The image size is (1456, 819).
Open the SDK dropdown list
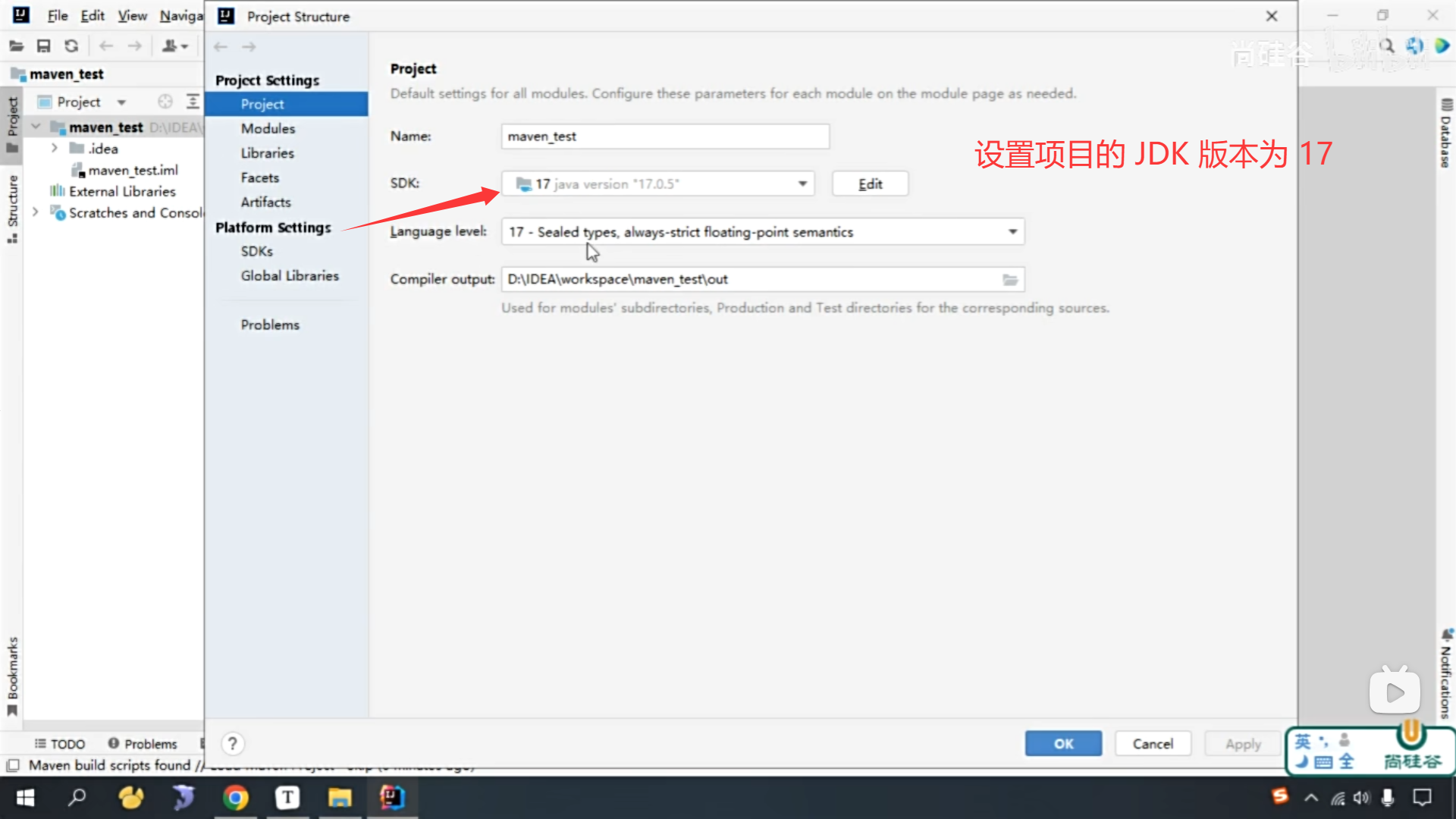tap(802, 184)
